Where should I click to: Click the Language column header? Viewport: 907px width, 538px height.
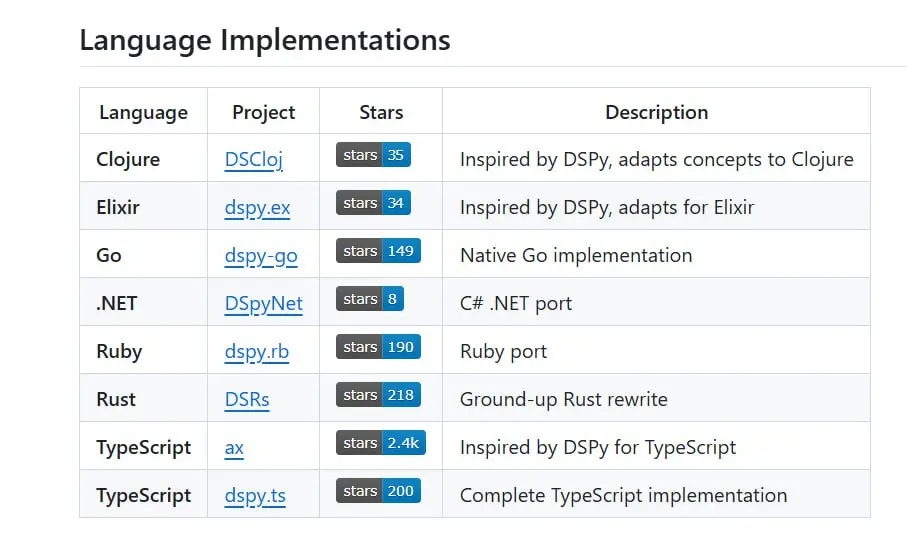tap(143, 112)
